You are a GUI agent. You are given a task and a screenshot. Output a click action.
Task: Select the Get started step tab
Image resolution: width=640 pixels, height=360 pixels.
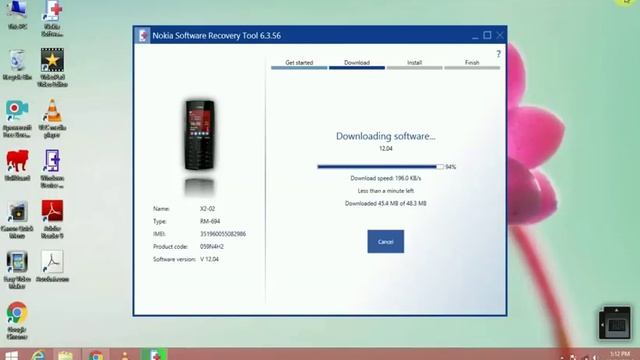click(299, 64)
